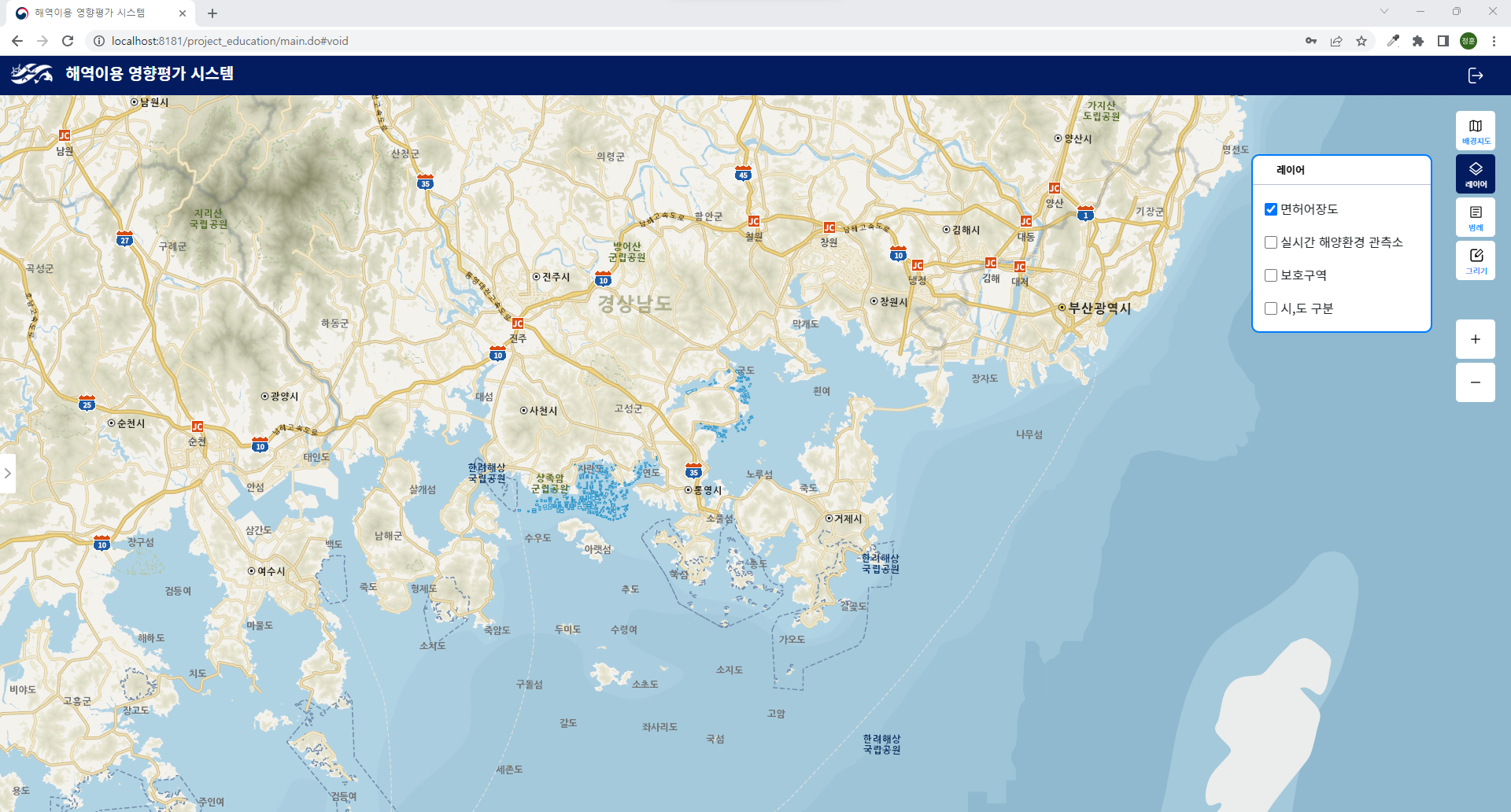
Task: Zoom out using the minus button
Action: (1475, 382)
